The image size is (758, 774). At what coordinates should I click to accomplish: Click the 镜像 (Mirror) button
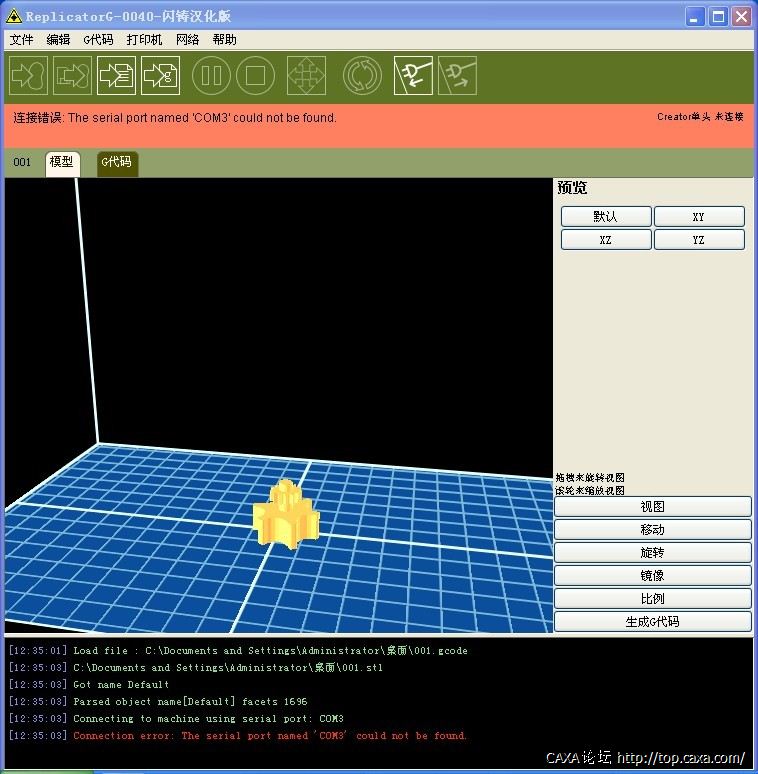[652, 576]
